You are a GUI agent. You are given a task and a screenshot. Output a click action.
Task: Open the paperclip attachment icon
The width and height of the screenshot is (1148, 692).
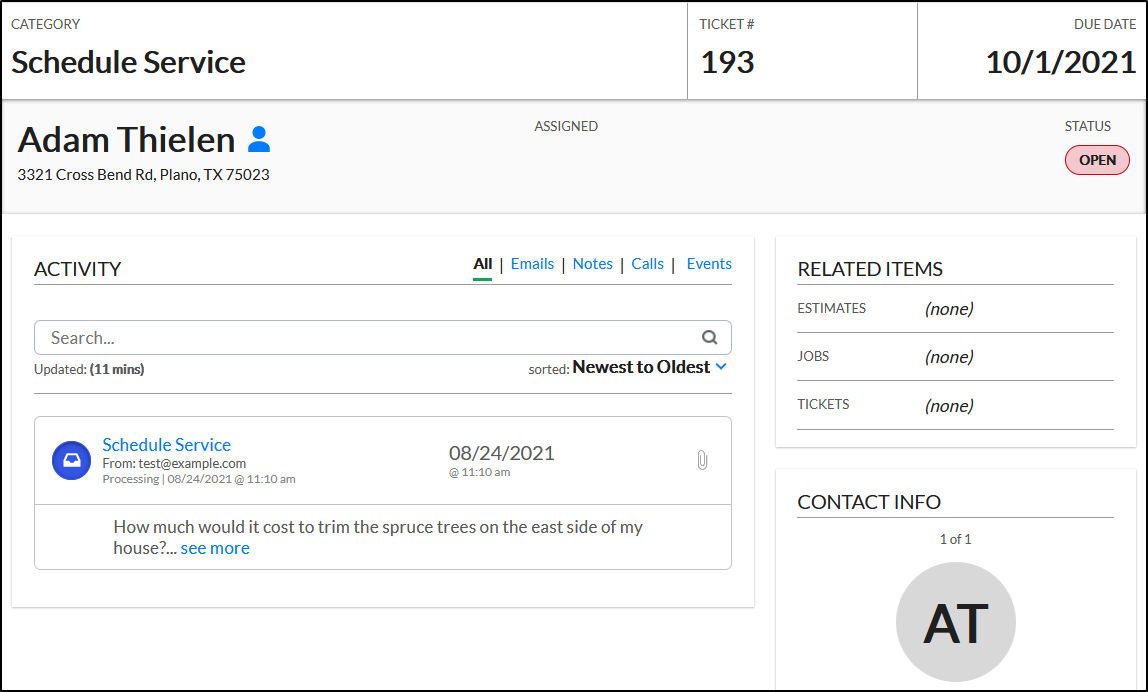point(702,460)
